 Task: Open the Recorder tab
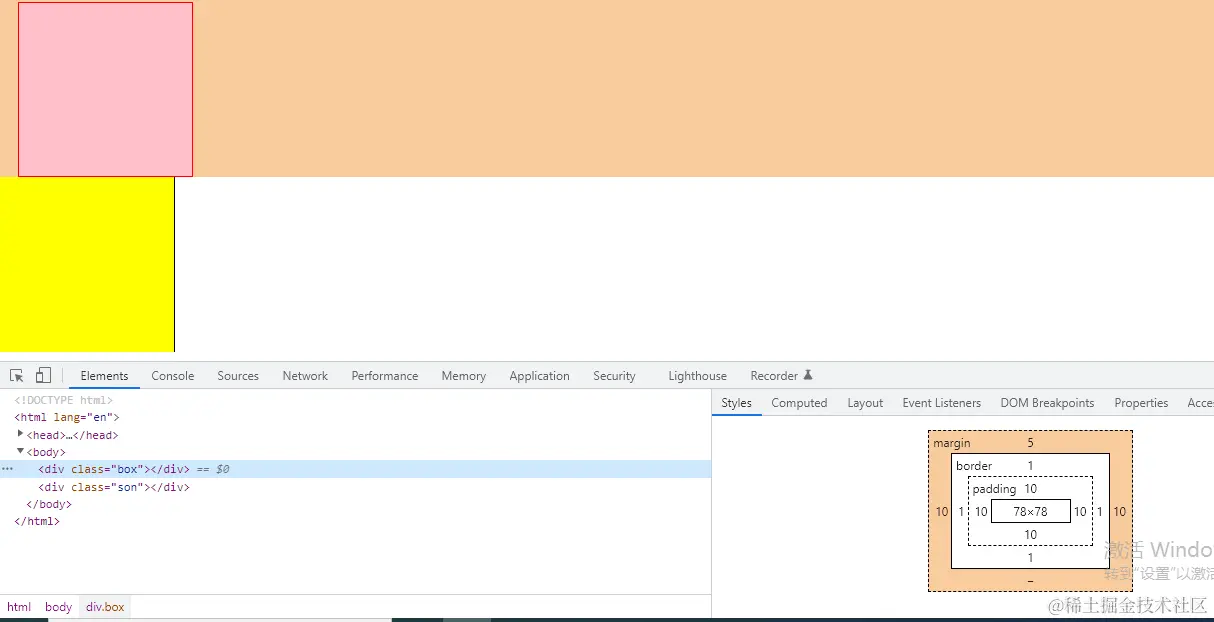coord(774,376)
